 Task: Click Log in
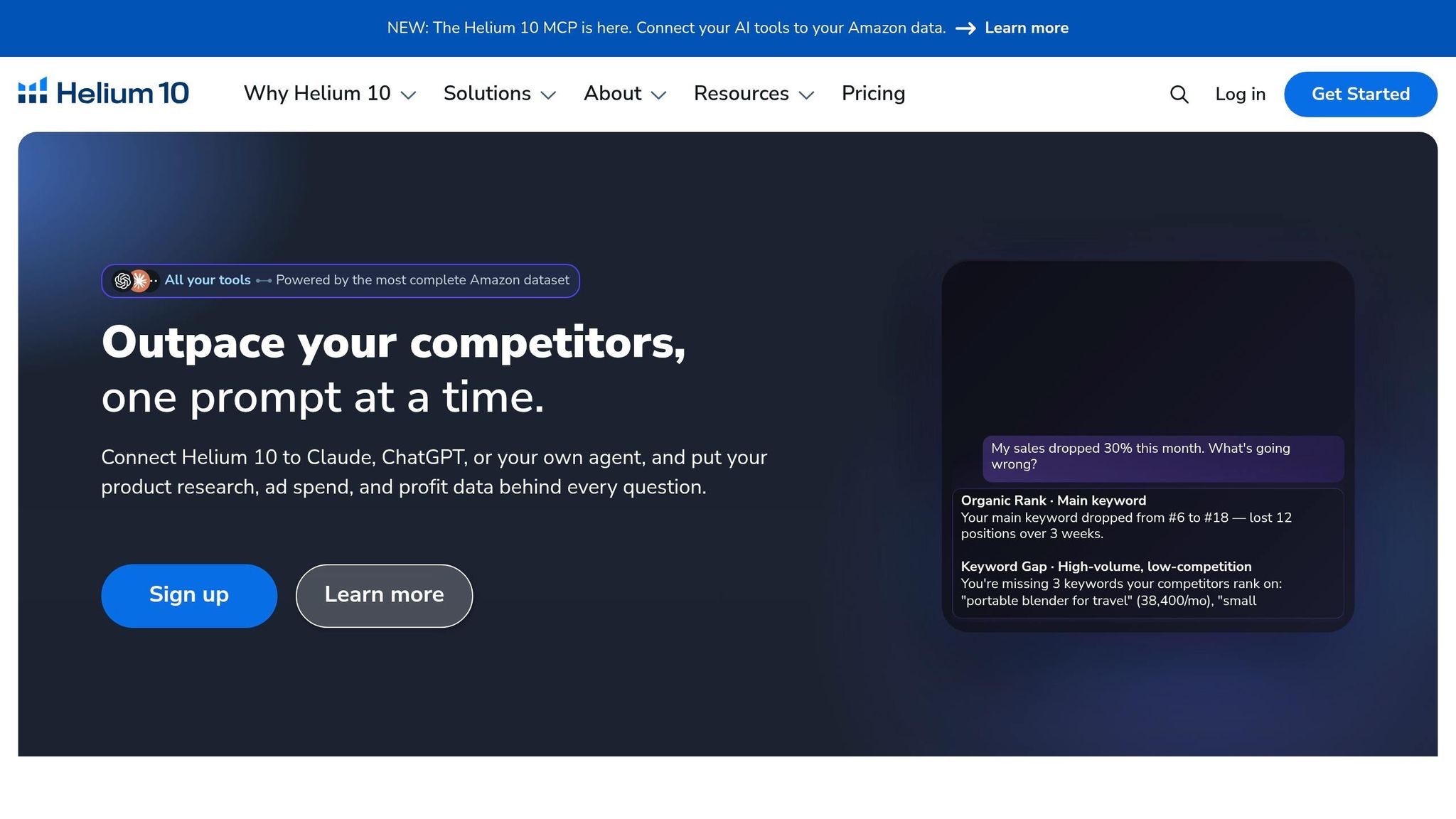click(x=1240, y=94)
